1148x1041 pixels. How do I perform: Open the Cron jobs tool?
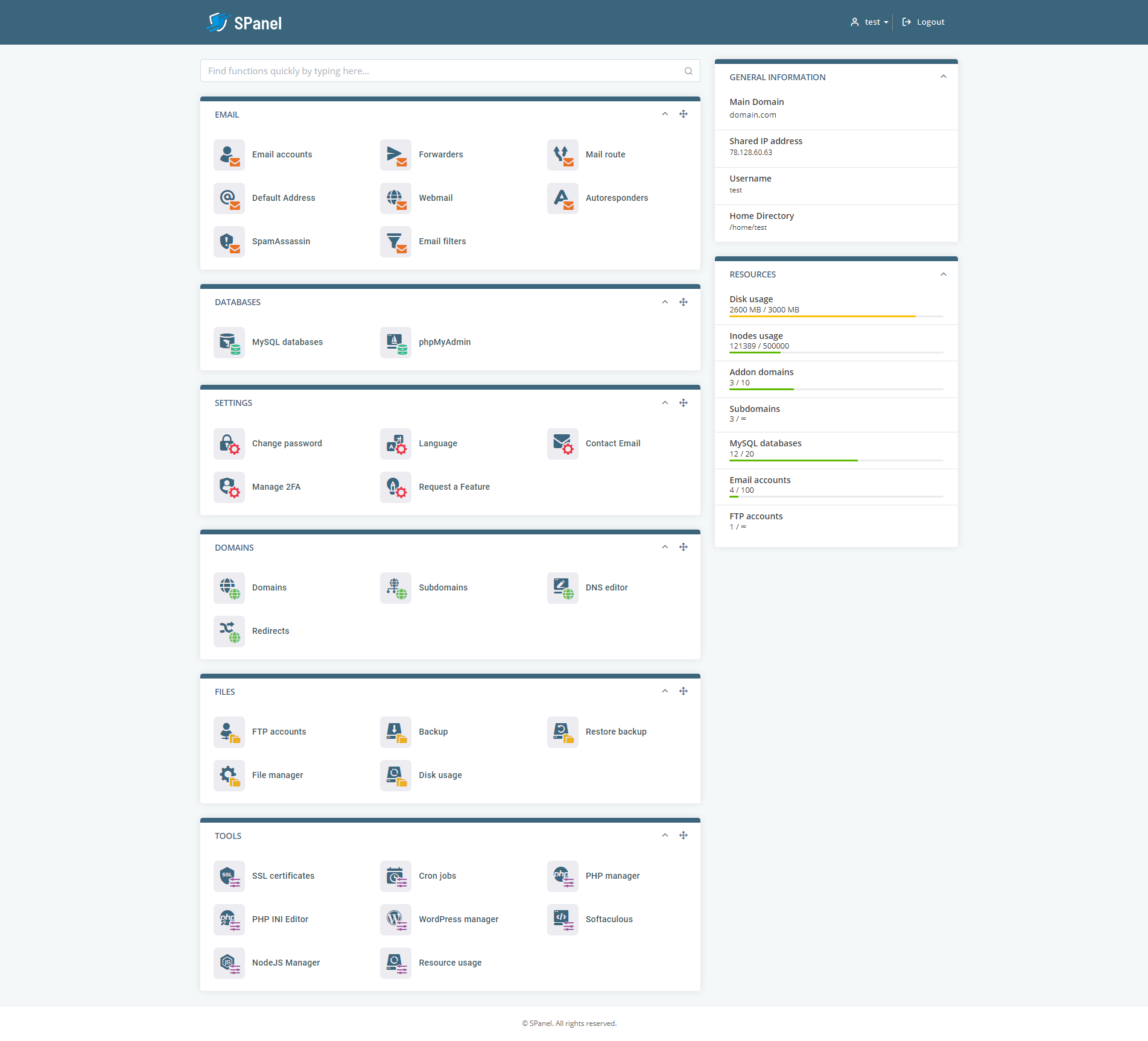[437, 876]
